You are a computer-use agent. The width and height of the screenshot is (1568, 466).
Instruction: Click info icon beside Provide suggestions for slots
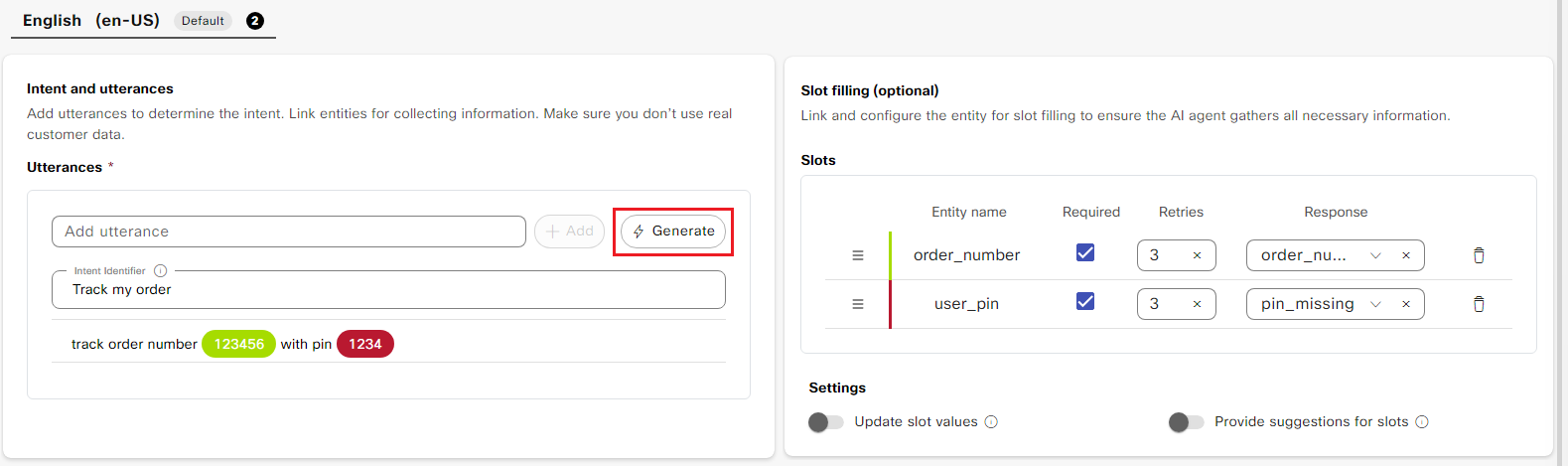coord(1422,422)
